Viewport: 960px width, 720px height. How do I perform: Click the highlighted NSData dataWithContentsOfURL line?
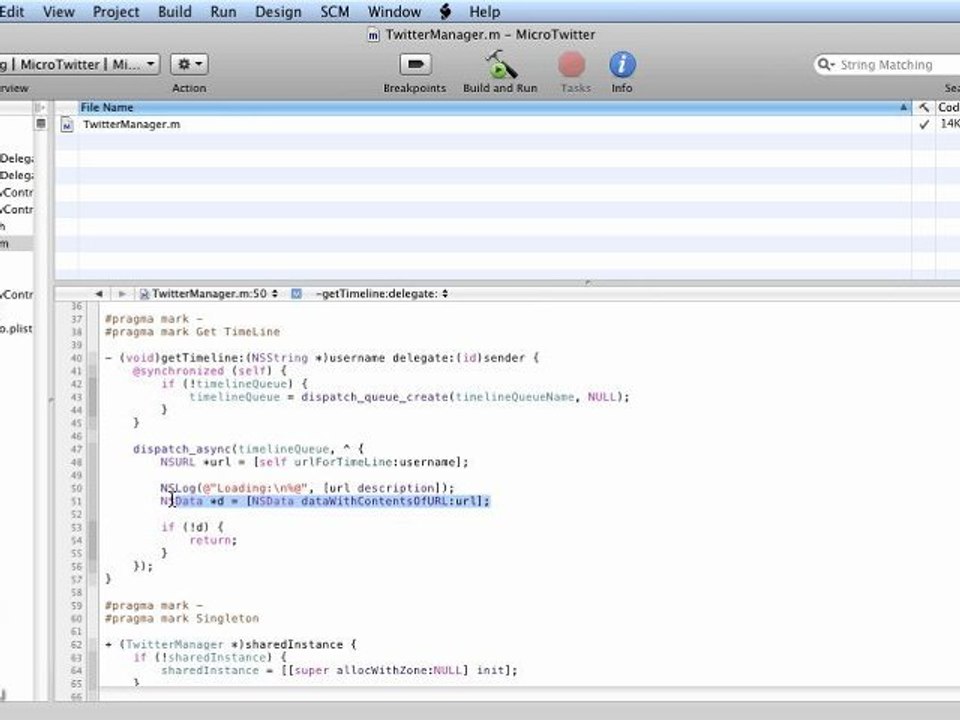tap(325, 501)
